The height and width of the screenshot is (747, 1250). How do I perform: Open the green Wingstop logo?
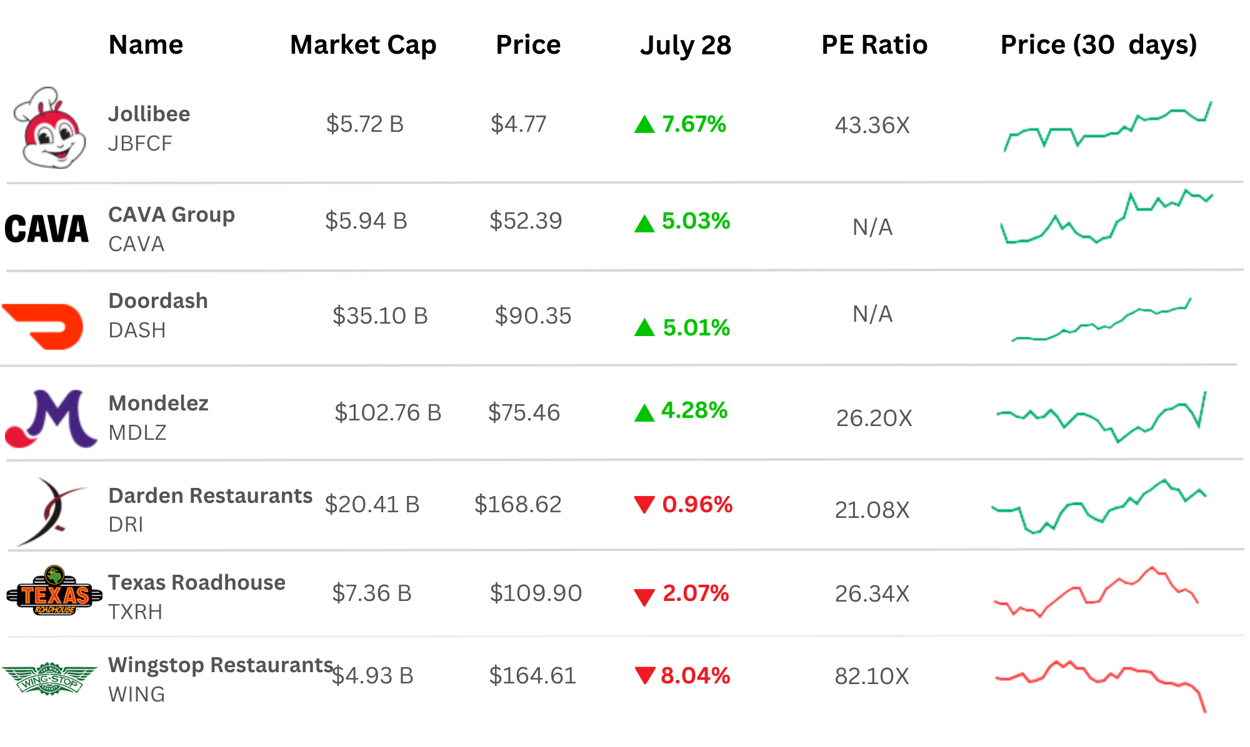[x=48, y=677]
